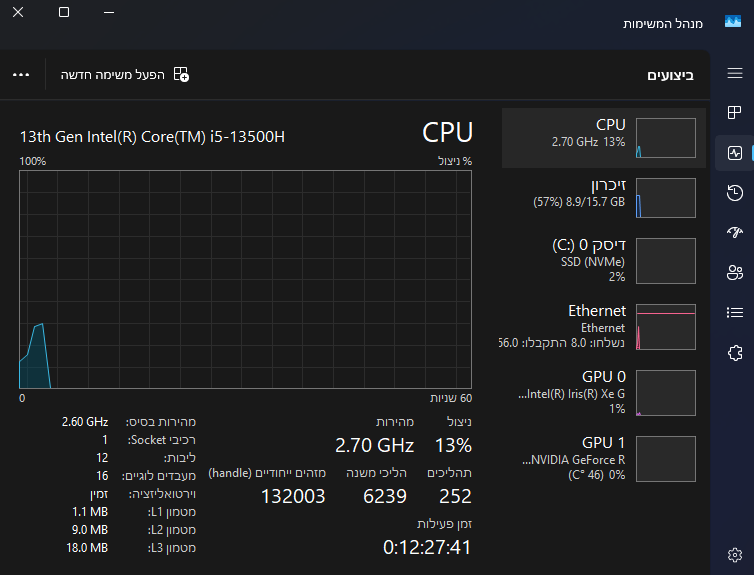Open the Services puzzle-piece icon
The image size is (754, 575).
734,353
